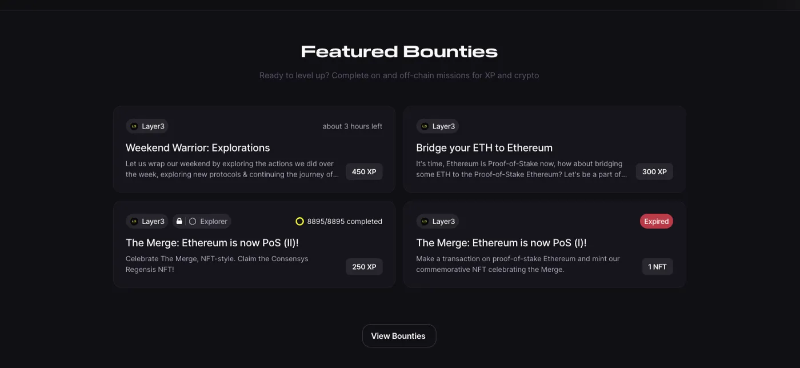The image size is (800, 368).
Task: Open Weekend Warrior: Explorations bounty title
Action: point(197,148)
